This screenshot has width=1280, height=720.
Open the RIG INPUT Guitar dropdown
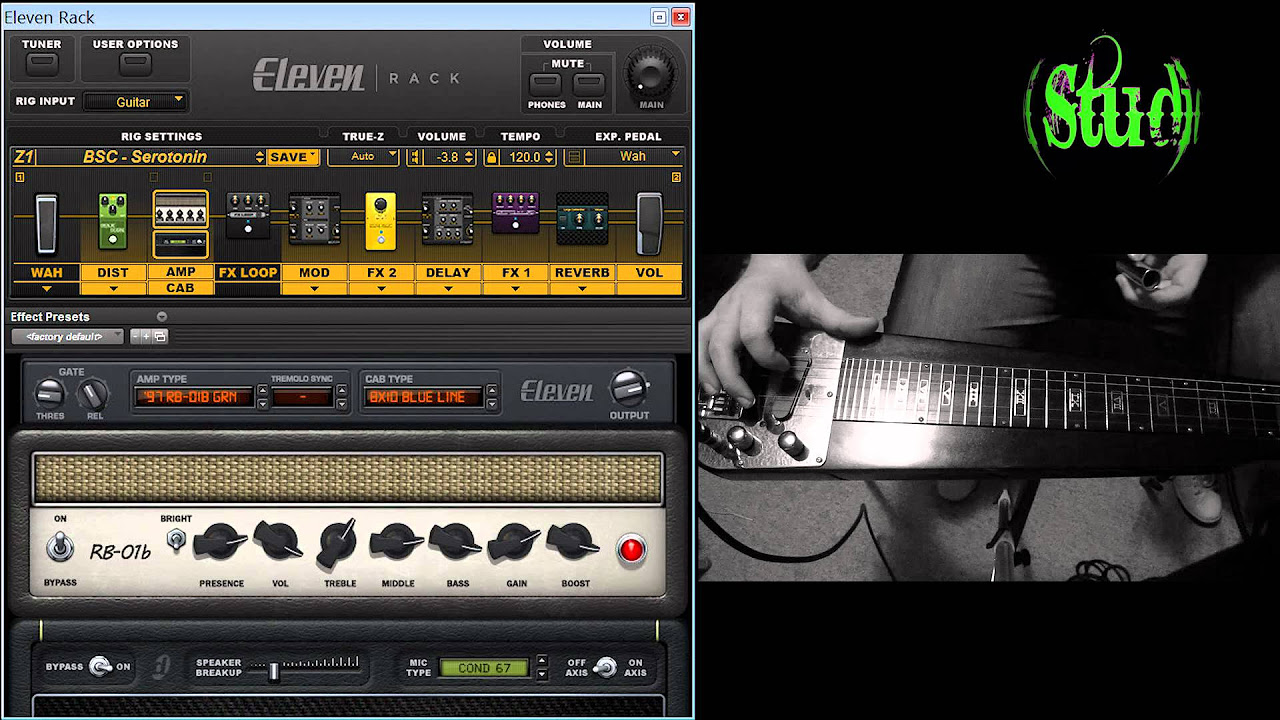point(135,101)
